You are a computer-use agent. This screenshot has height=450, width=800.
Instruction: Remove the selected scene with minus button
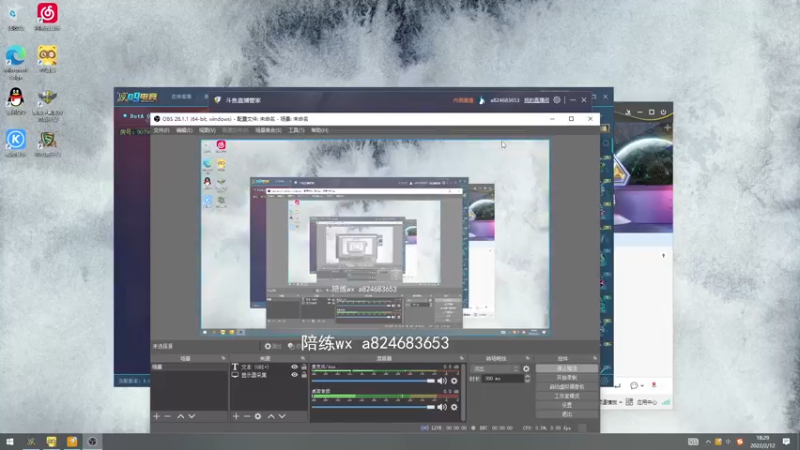167,416
